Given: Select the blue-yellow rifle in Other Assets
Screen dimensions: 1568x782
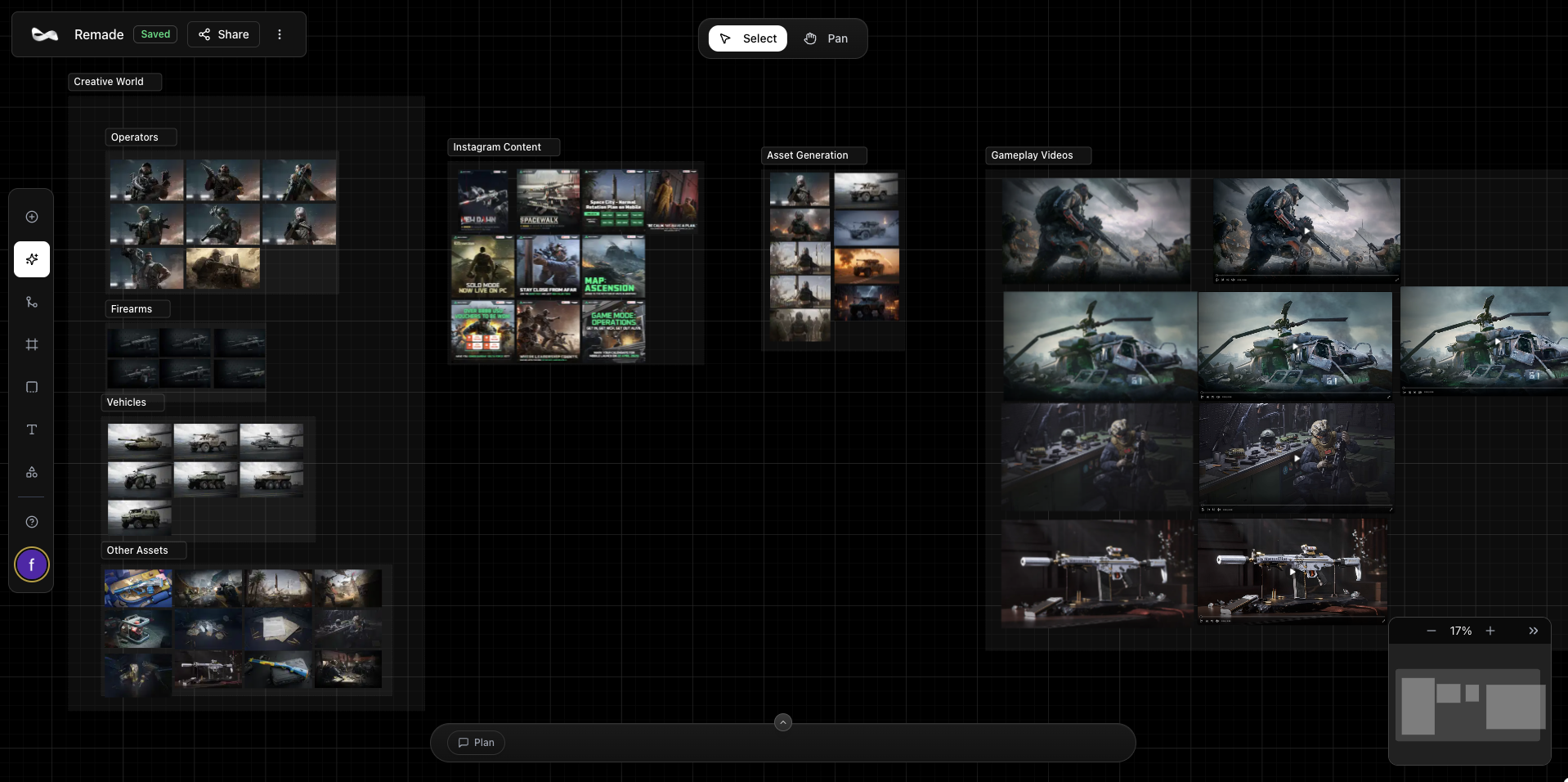Looking at the screenshot, I should coord(278,670).
